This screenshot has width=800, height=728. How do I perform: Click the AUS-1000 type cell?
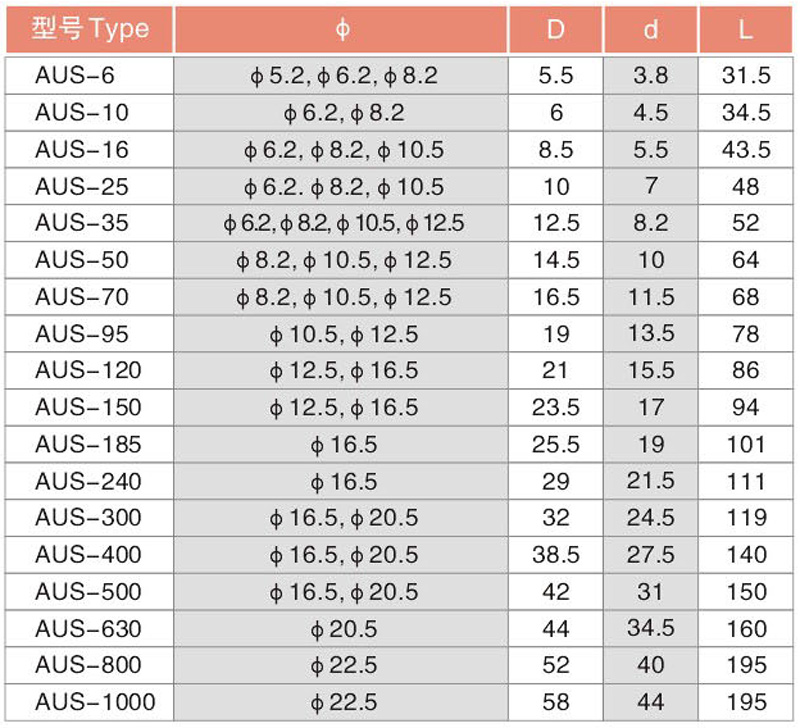pyautogui.click(x=90, y=702)
